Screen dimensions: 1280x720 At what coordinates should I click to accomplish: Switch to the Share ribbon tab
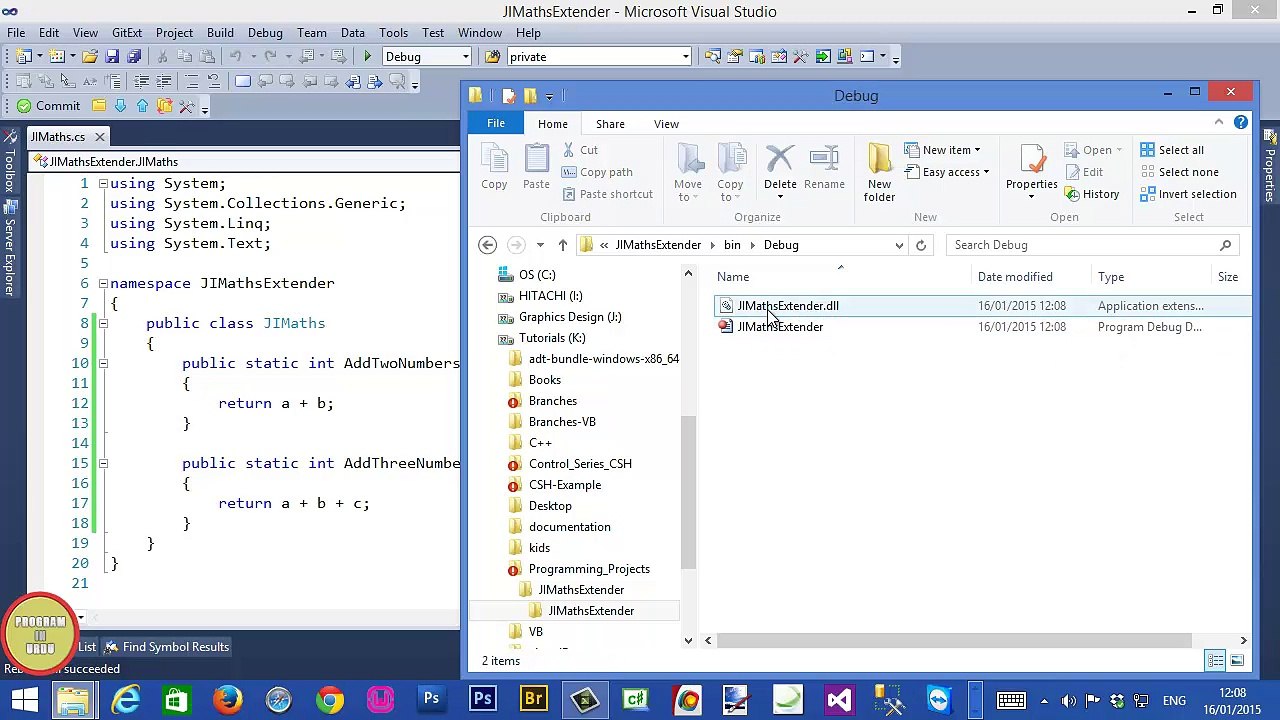coord(610,124)
